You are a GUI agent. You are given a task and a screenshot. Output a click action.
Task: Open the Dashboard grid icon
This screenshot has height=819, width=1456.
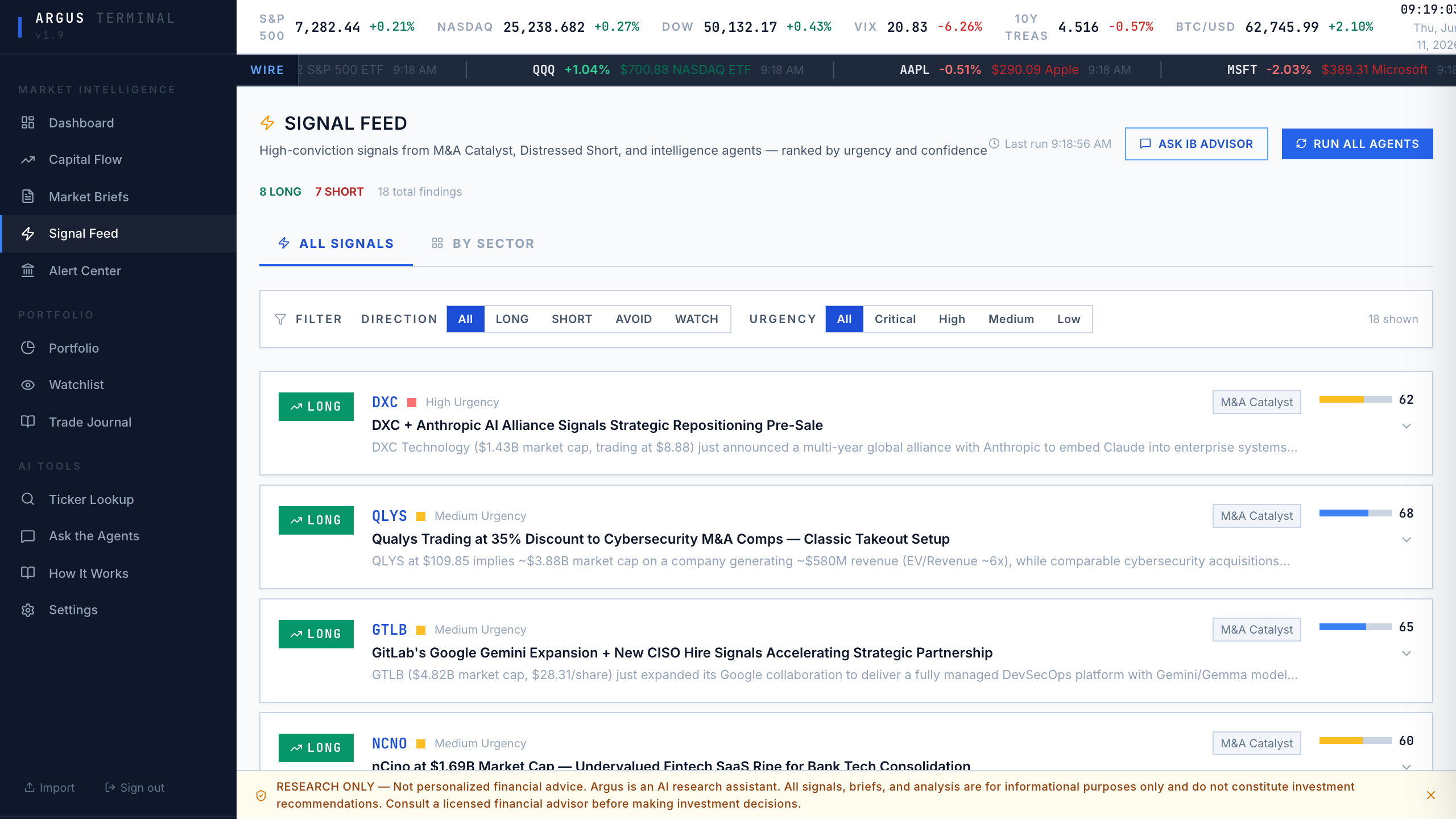tap(28, 122)
